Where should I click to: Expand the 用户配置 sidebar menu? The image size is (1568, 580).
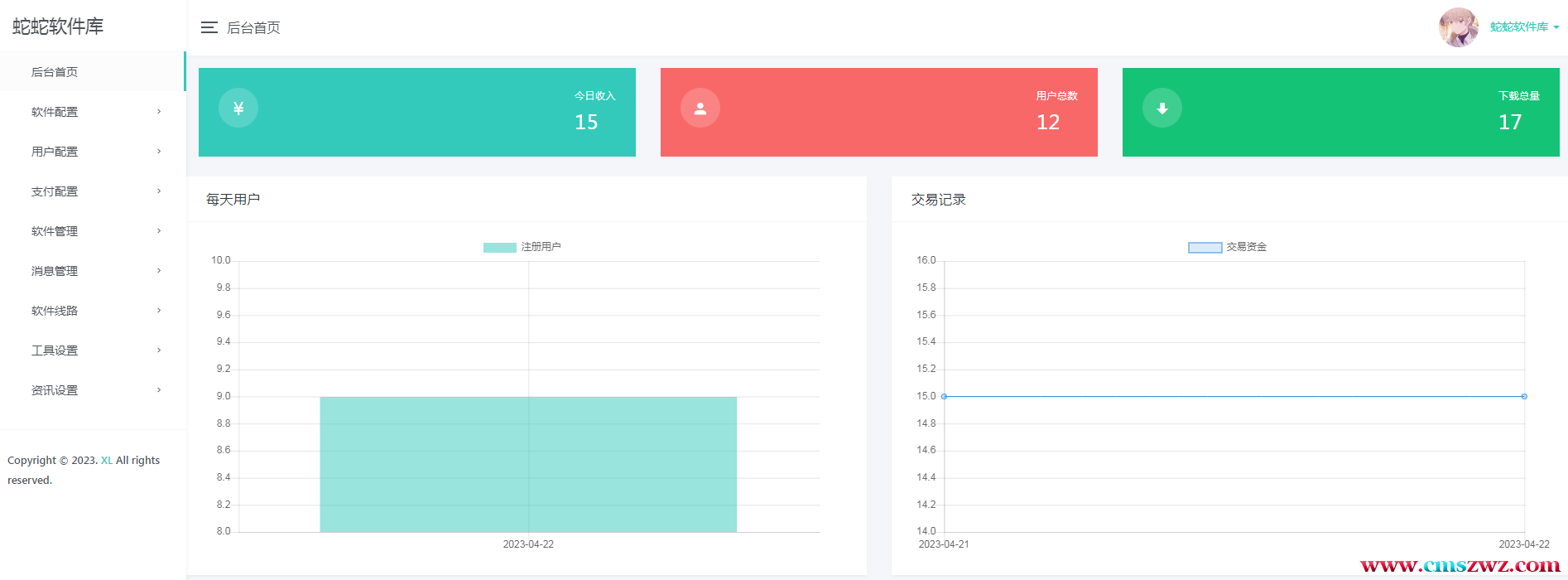55,152
